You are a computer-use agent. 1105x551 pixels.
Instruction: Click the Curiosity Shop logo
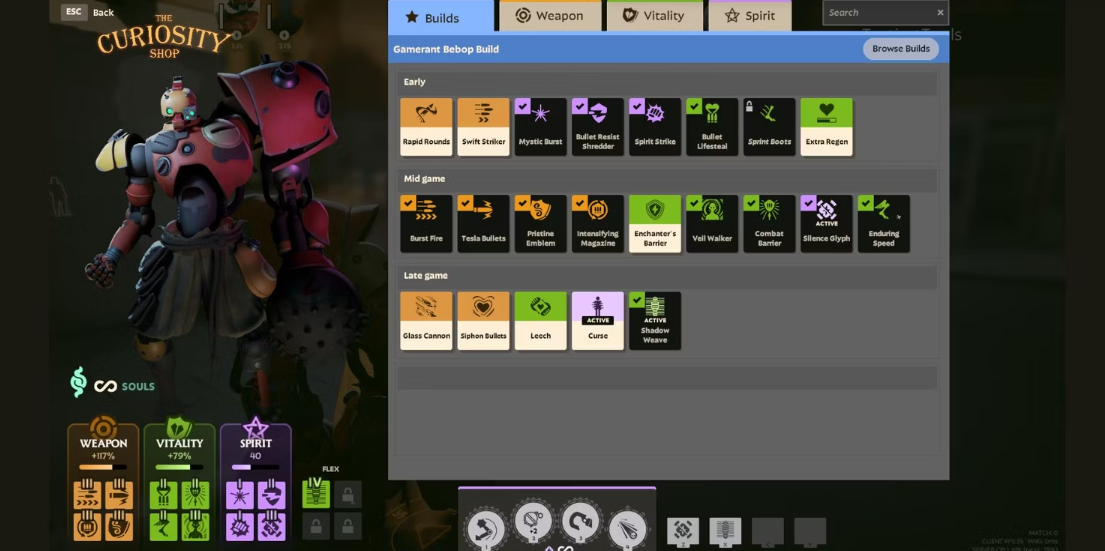(x=163, y=37)
